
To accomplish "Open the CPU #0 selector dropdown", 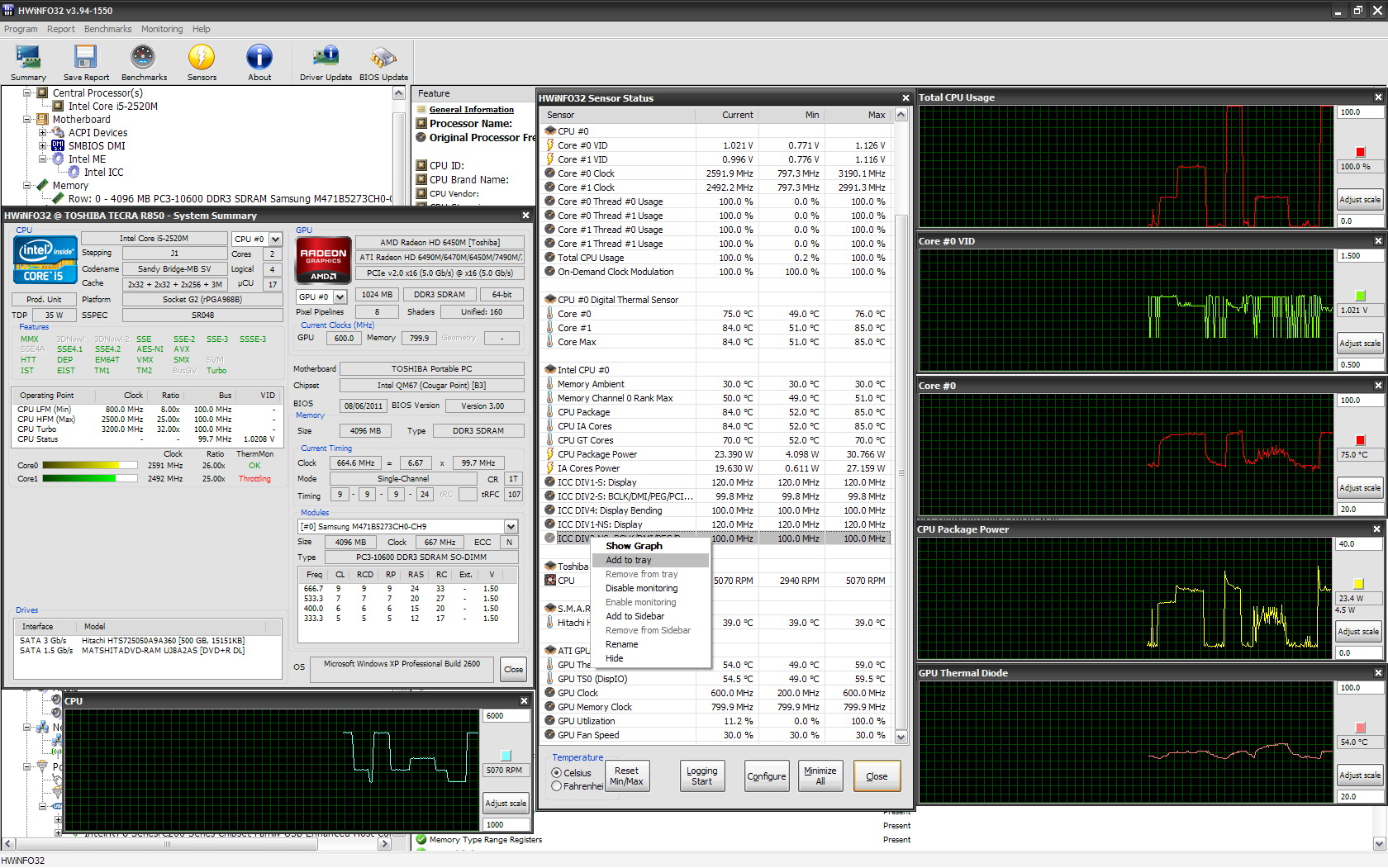I will tap(275, 240).
